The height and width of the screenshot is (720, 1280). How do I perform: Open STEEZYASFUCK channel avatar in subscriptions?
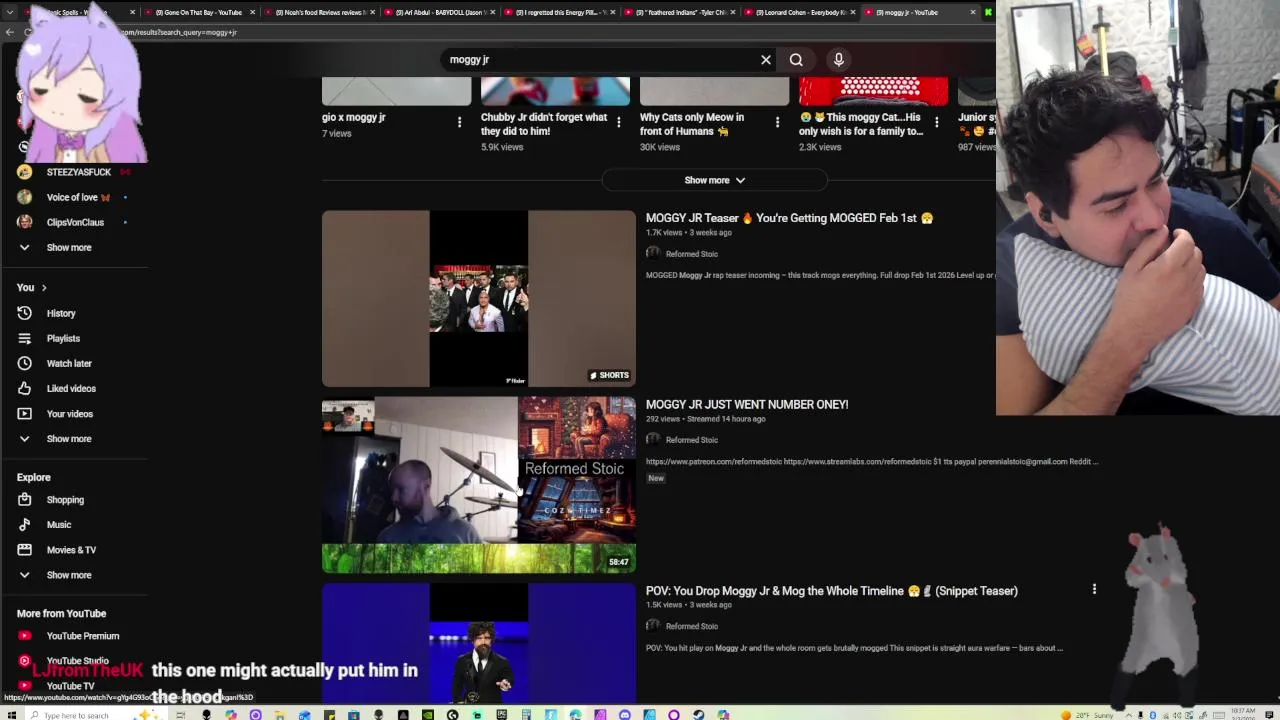pos(25,172)
